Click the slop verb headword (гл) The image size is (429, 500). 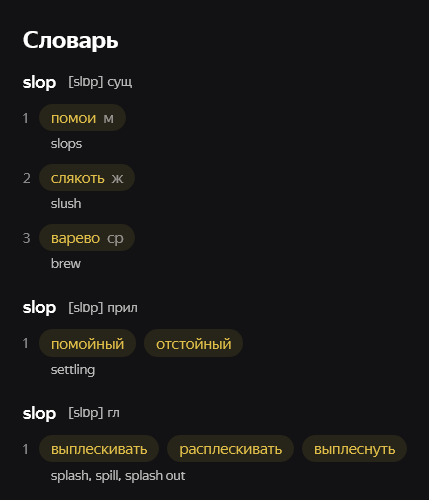pos(39,413)
